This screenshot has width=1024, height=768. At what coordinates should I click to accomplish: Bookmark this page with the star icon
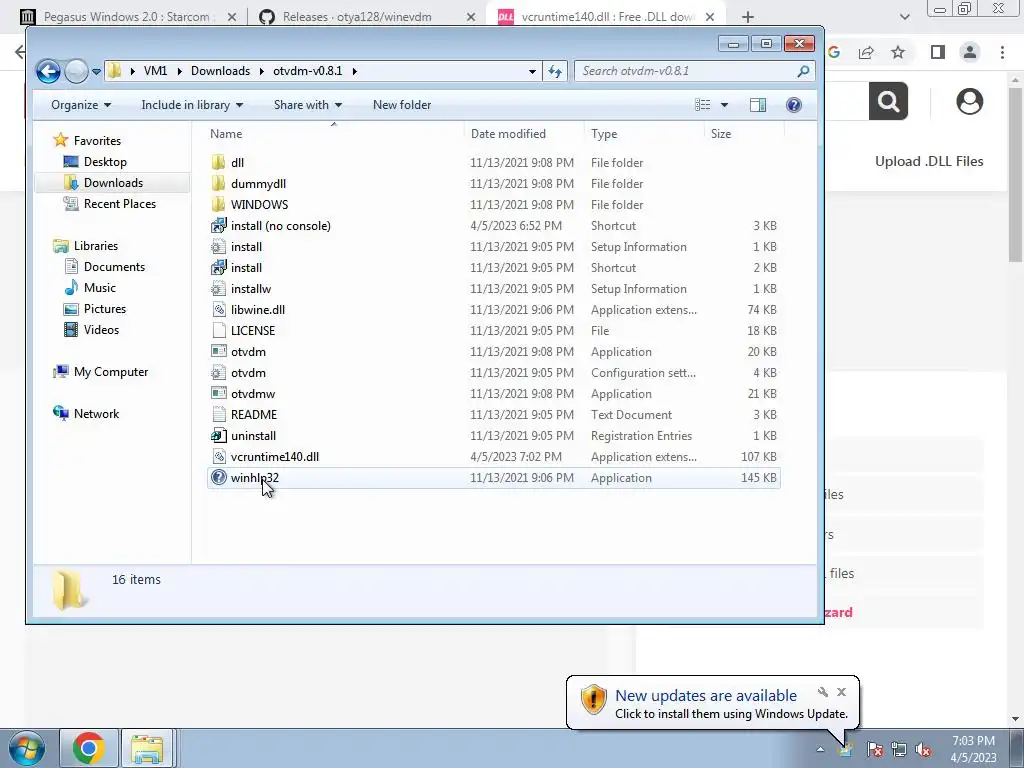(x=899, y=52)
